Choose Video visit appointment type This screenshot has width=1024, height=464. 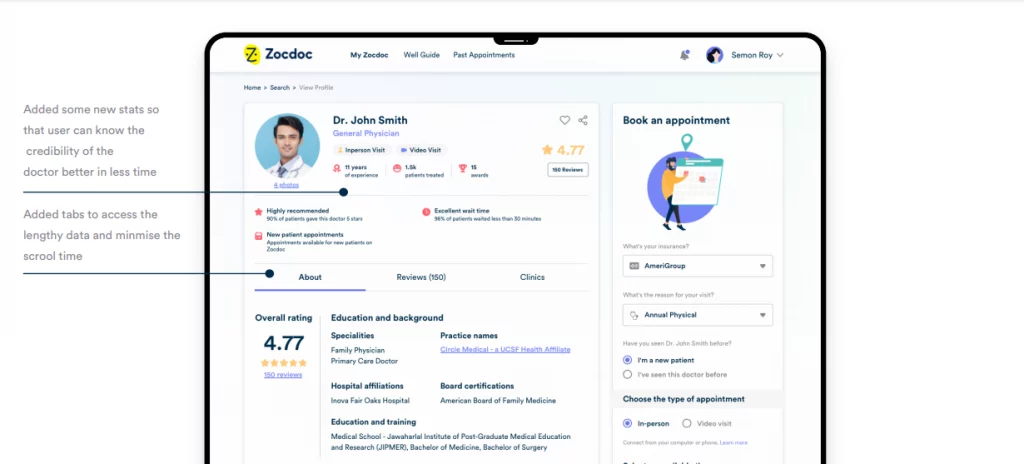(686, 423)
